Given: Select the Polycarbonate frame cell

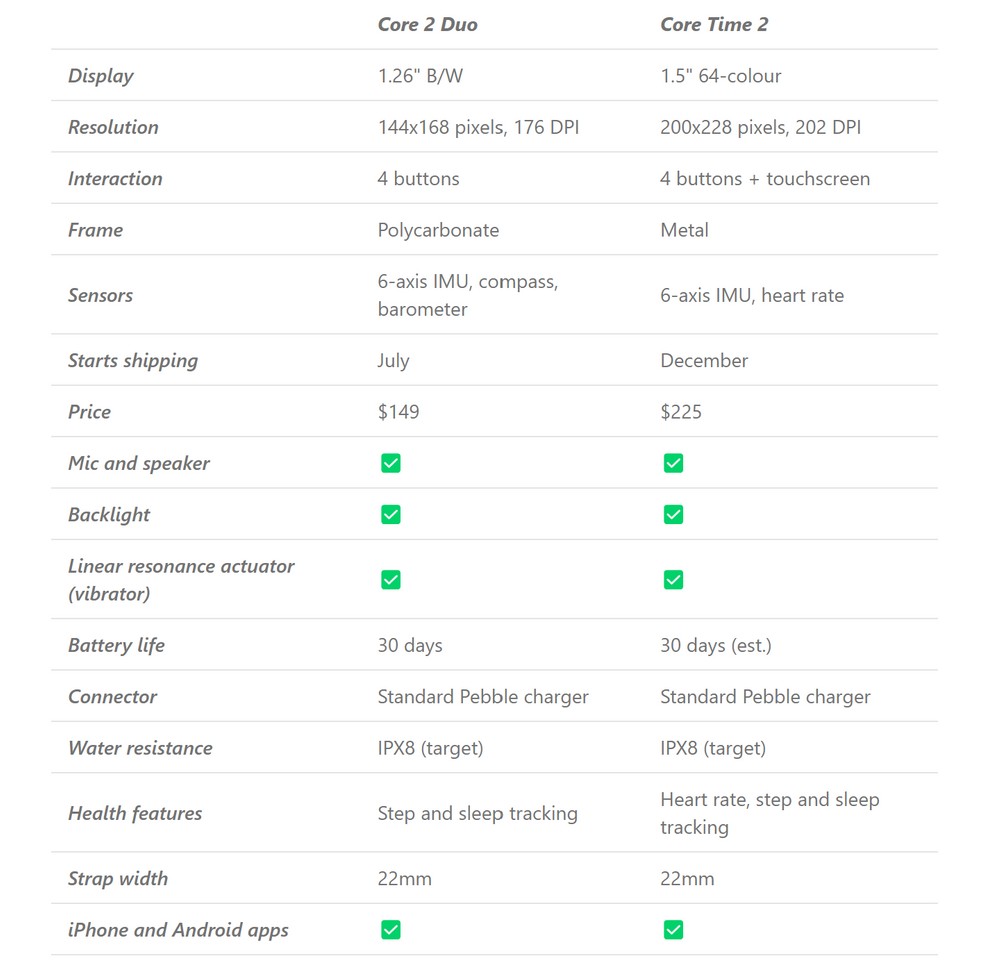Looking at the screenshot, I should coord(438,230).
